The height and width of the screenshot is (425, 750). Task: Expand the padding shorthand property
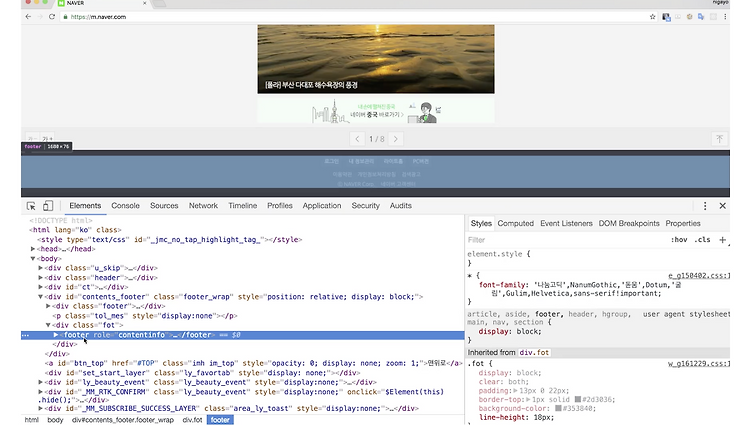tap(515, 391)
